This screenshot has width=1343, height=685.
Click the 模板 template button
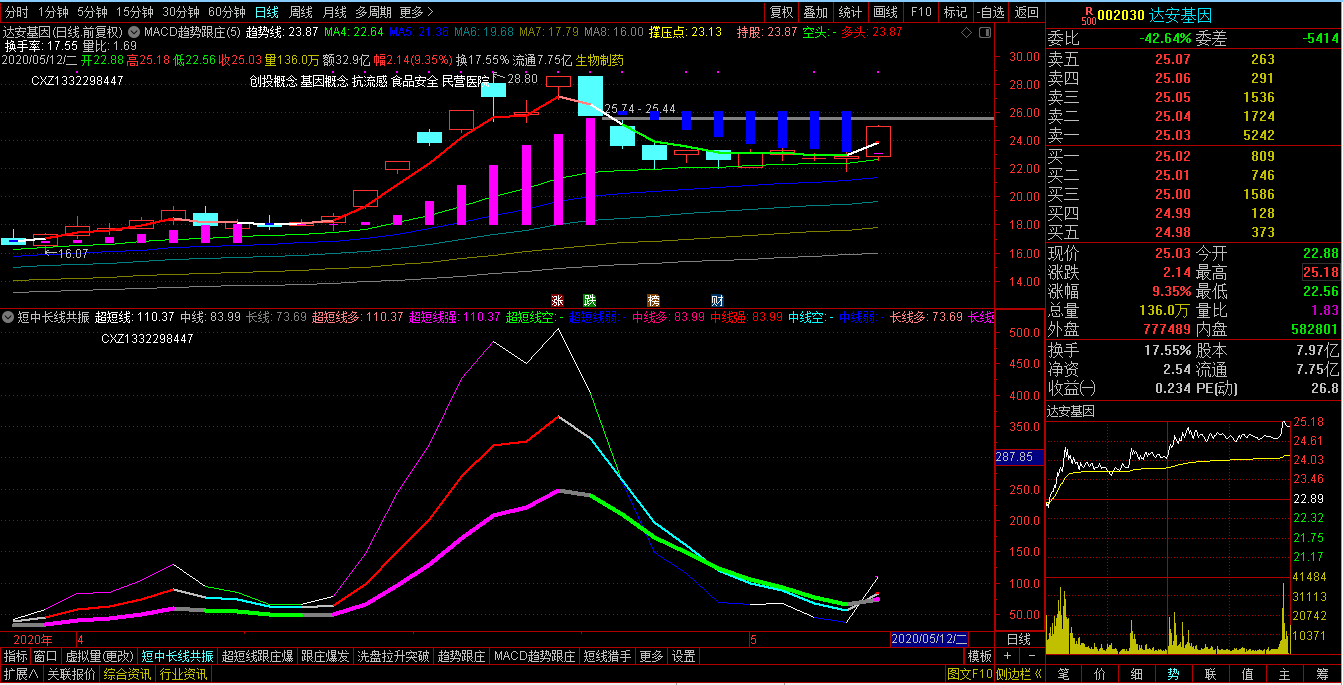point(979,657)
